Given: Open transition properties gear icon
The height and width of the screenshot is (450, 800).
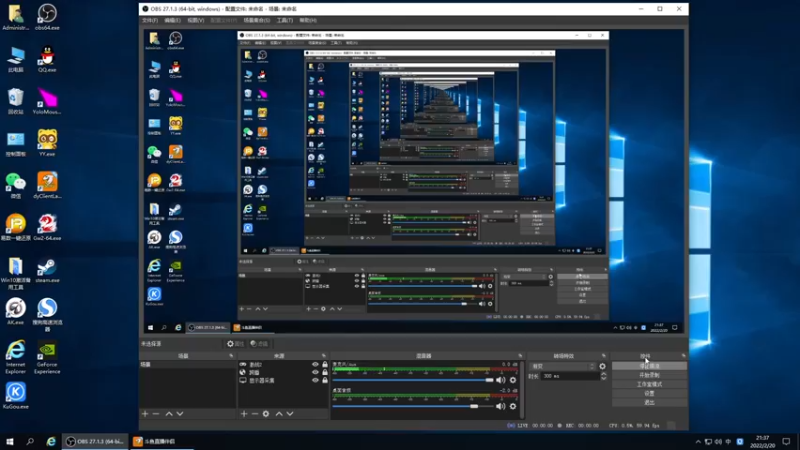Looking at the screenshot, I should pyautogui.click(x=603, y=366).
